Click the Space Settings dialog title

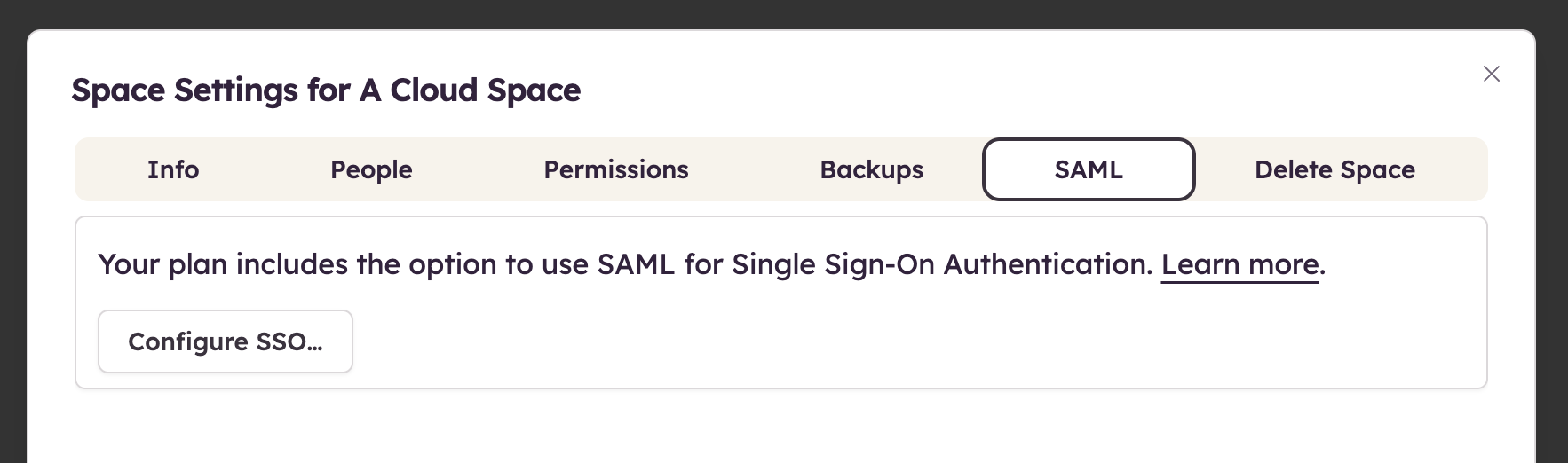click(326, 90)
